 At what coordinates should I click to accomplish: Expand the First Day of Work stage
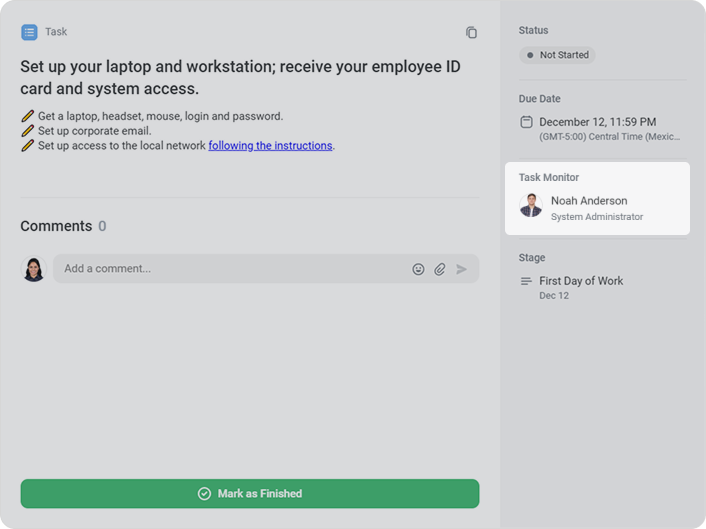580,281
